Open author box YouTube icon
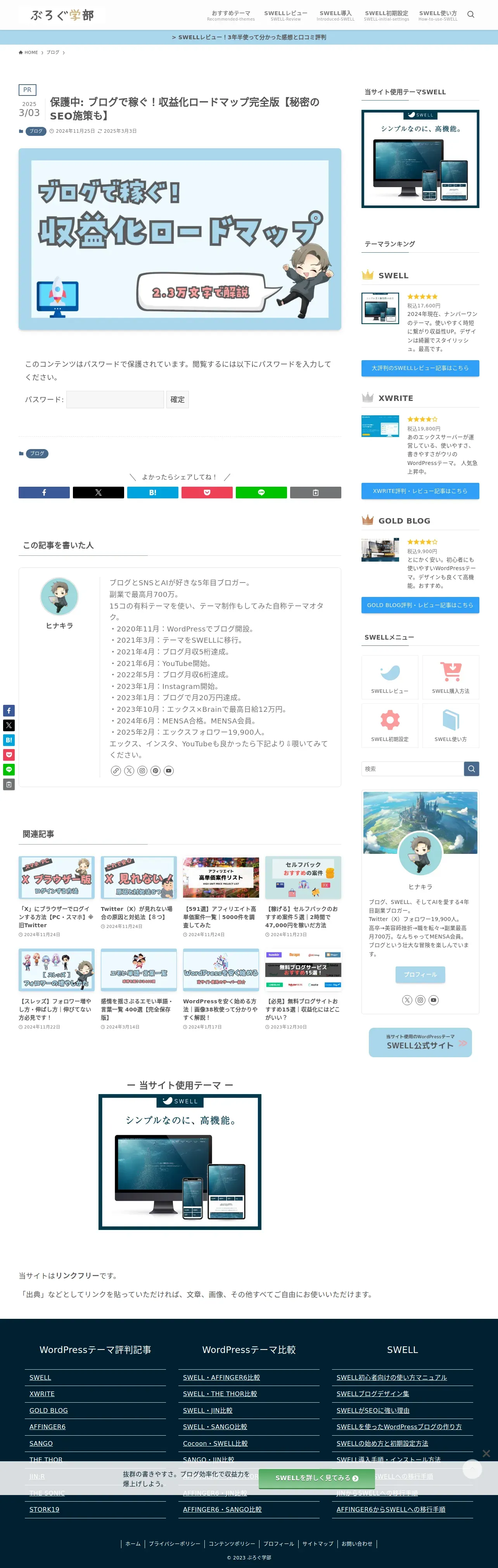 click(x=169, y=770)
